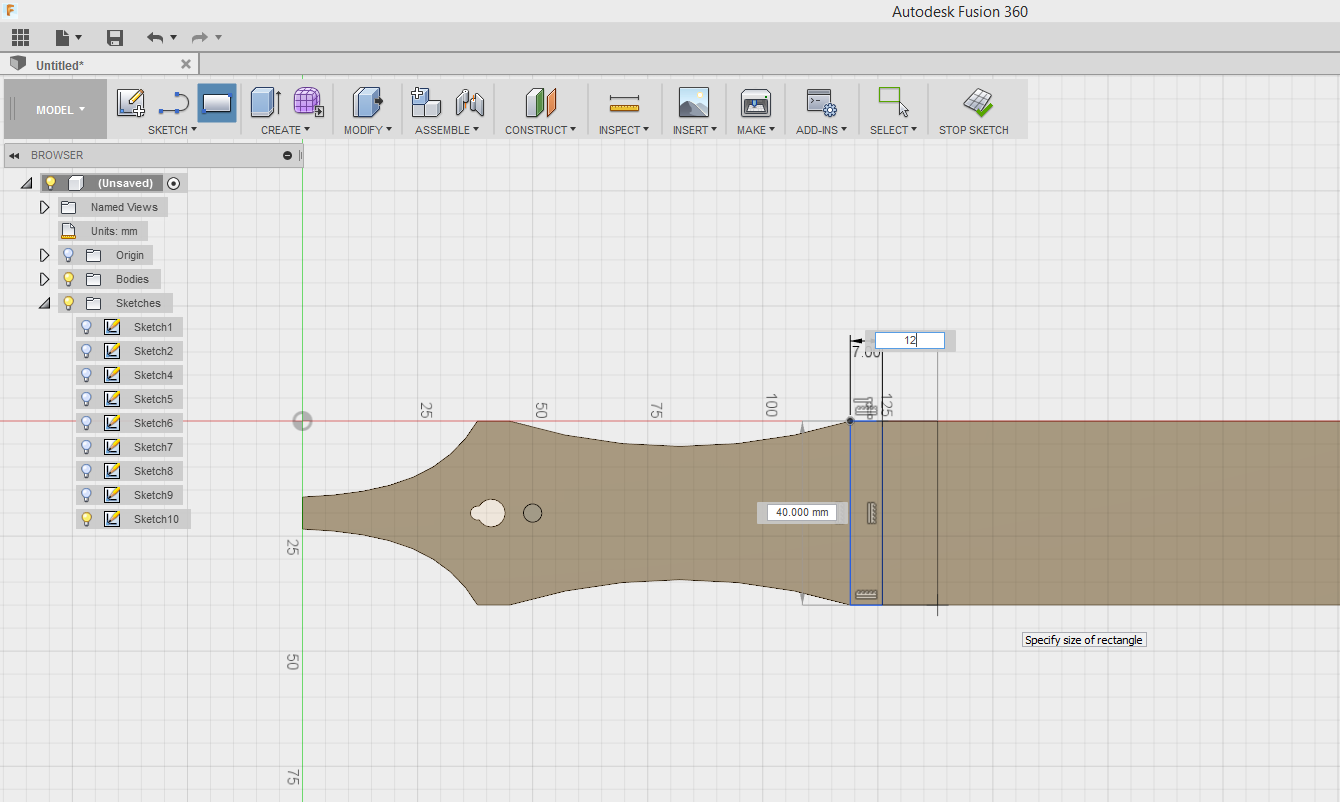Image resolution: width=1340 pixels, height=802 pixels.
Task: Open the INSPECT menu
Action: click(624, 130)
